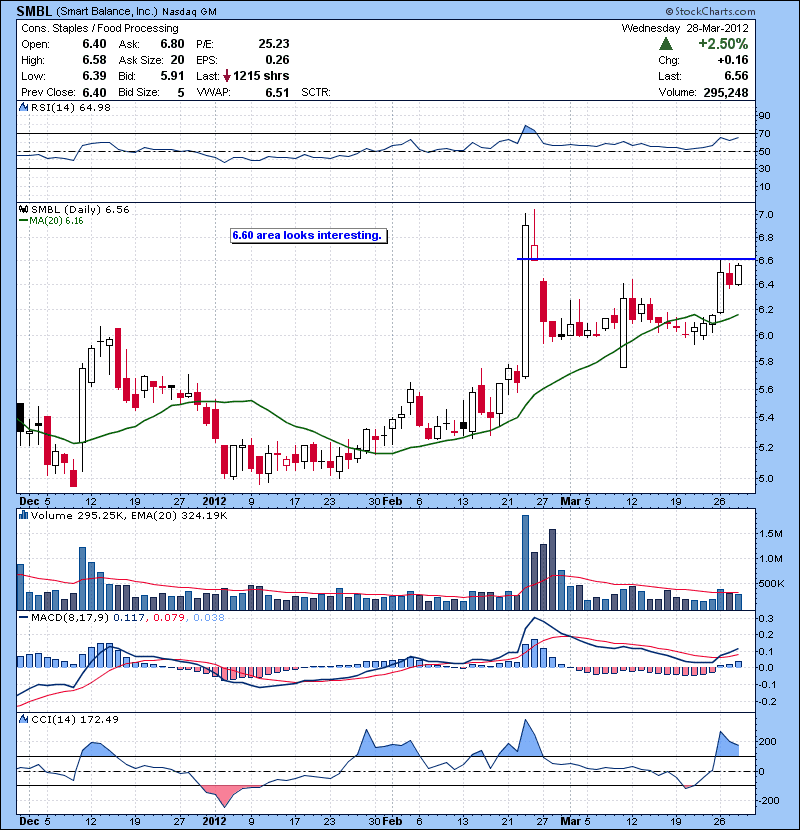Select the date Wednesday 28-Mar-2012
The width and height of the screenshot is (800, 830).
coord(685,28)
